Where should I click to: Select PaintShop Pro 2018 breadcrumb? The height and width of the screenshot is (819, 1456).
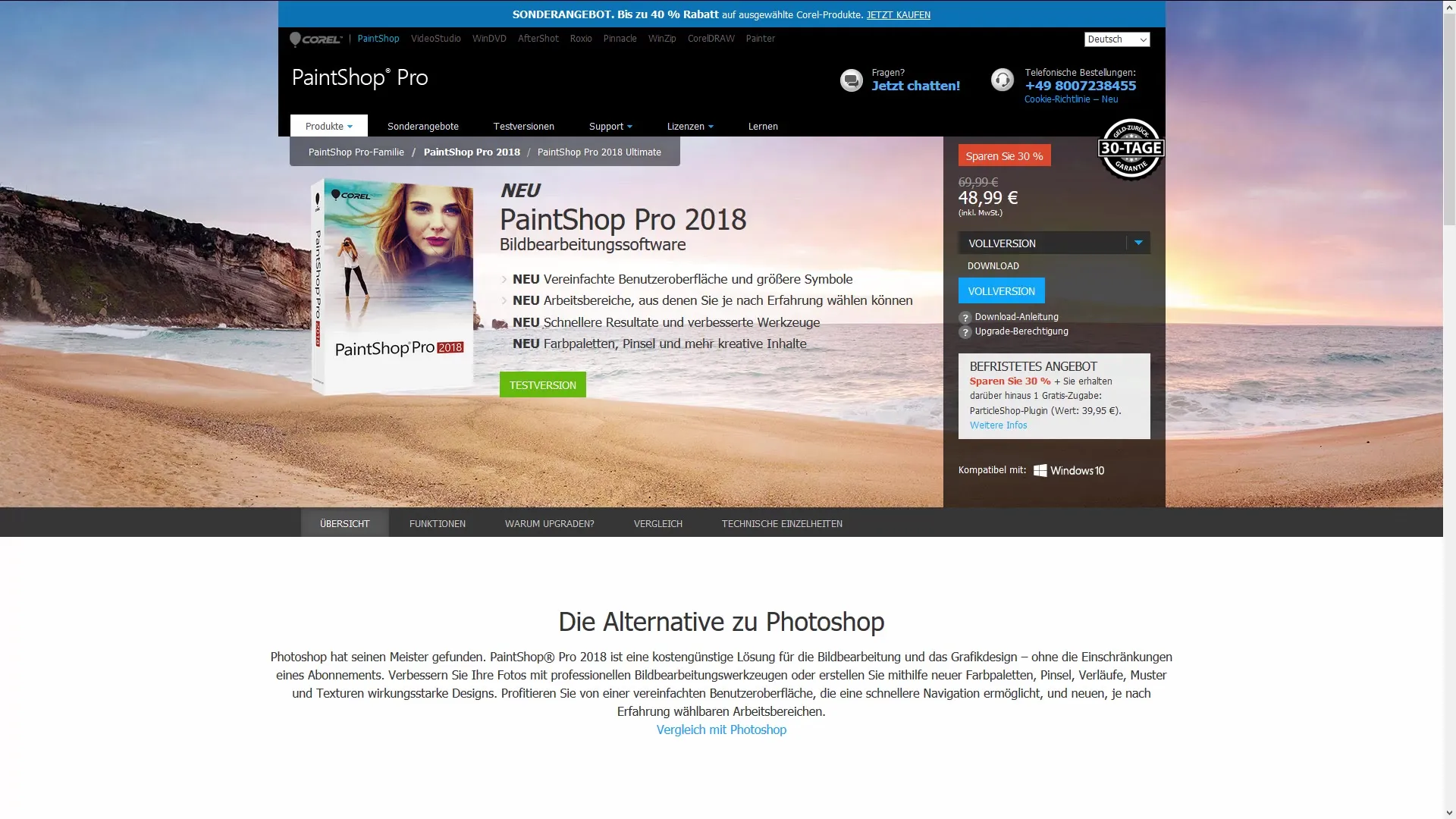click(x=472, y=152)
